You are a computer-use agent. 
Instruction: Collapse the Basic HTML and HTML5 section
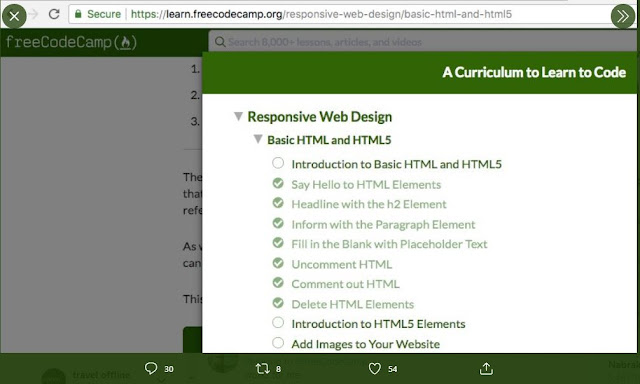tap(258, 140)
